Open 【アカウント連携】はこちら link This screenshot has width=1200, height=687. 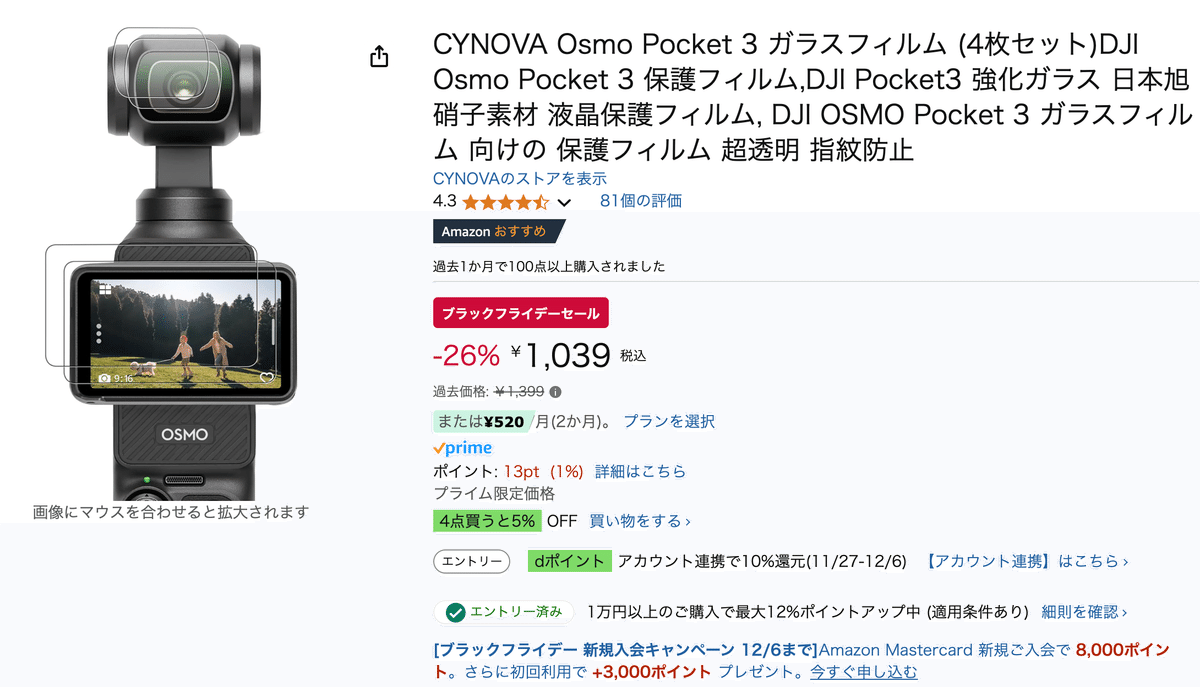click(x=1026, y=561)
